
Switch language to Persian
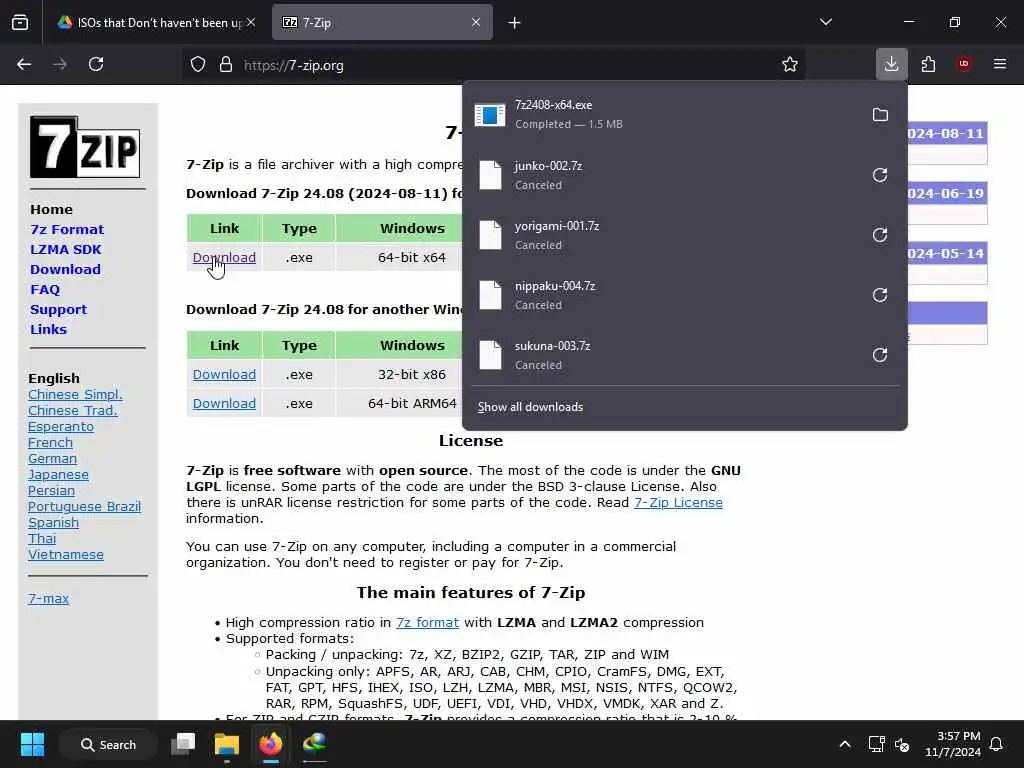click(x=51, y=490)
